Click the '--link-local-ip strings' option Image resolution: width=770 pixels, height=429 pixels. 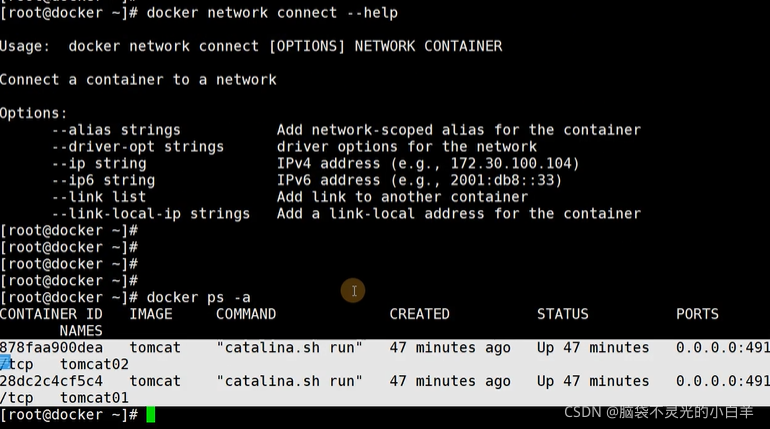click(x=151, y=214)
